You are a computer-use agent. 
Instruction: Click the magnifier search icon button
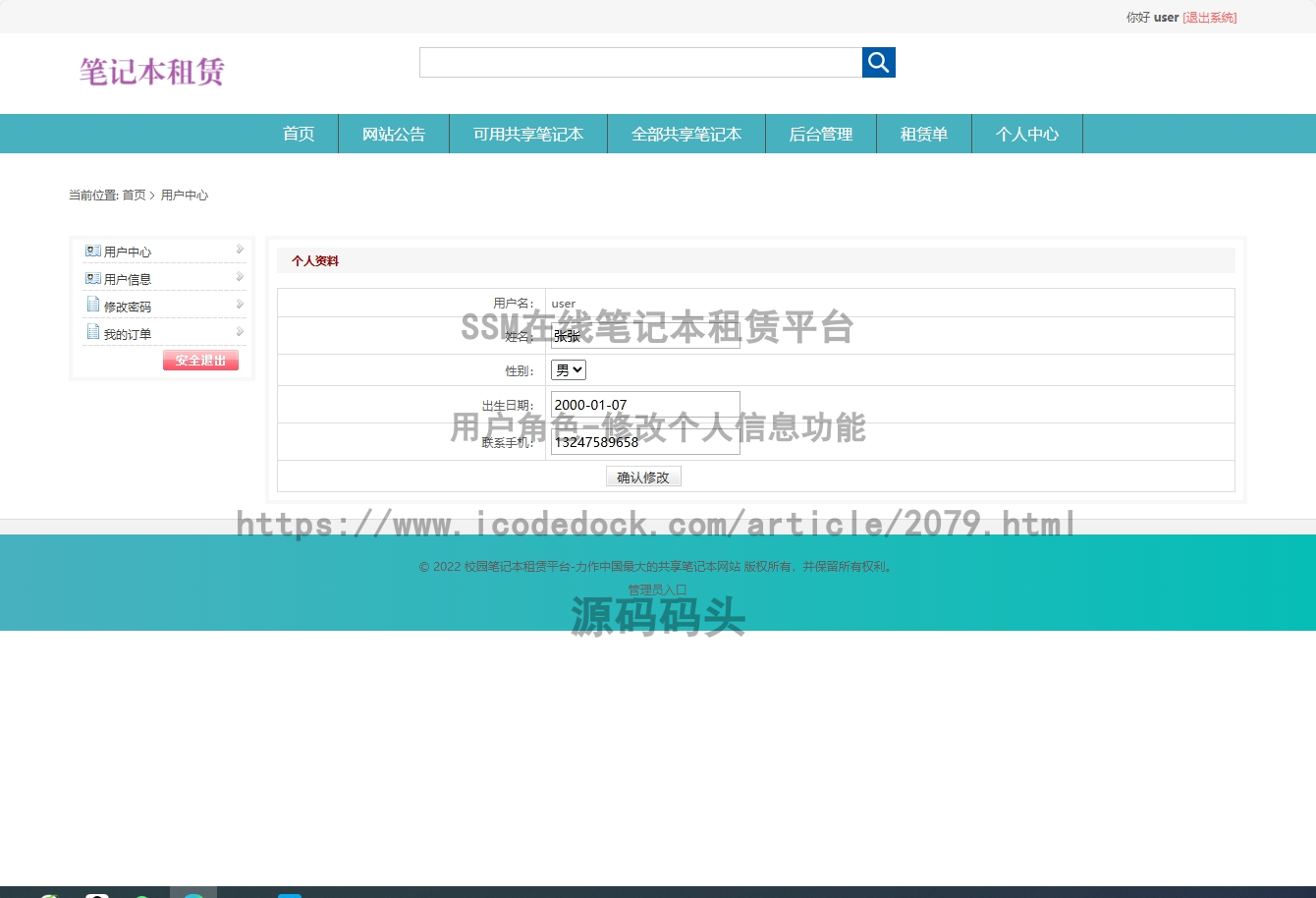pyautogui.click(x=878, y=62)
